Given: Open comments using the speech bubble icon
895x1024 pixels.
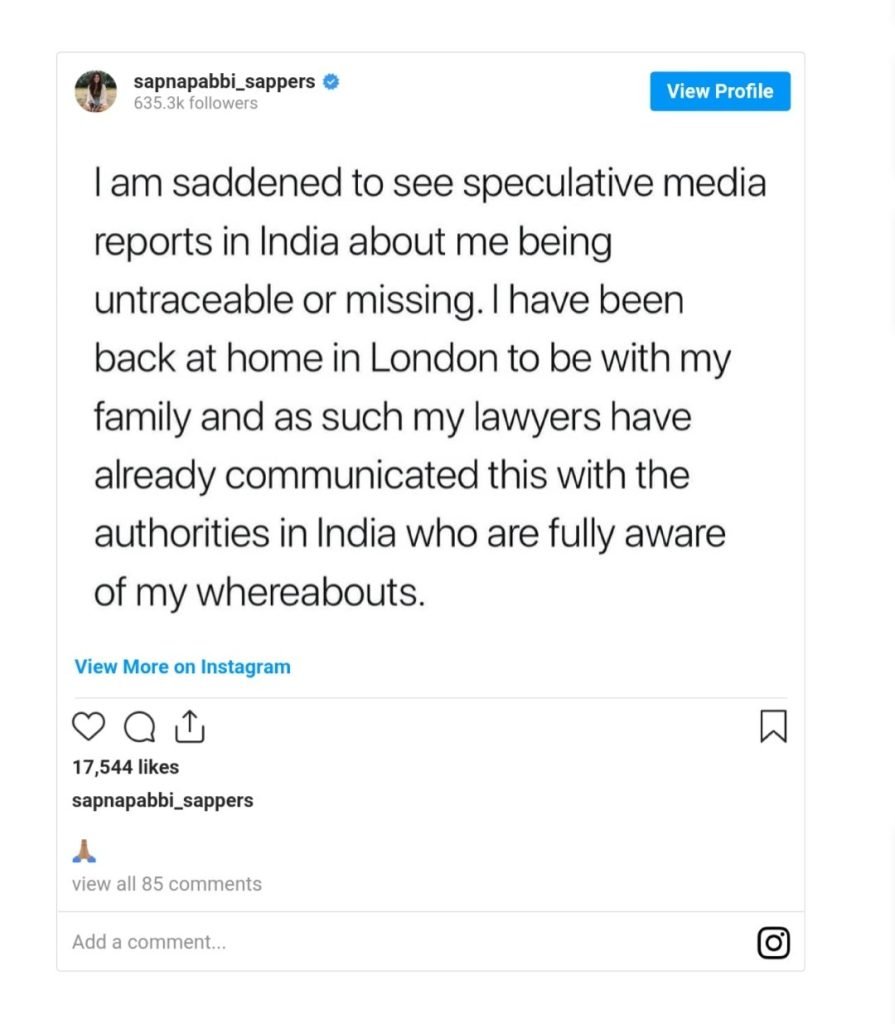Looking at the screenshot, I should [x=139, y=727].
